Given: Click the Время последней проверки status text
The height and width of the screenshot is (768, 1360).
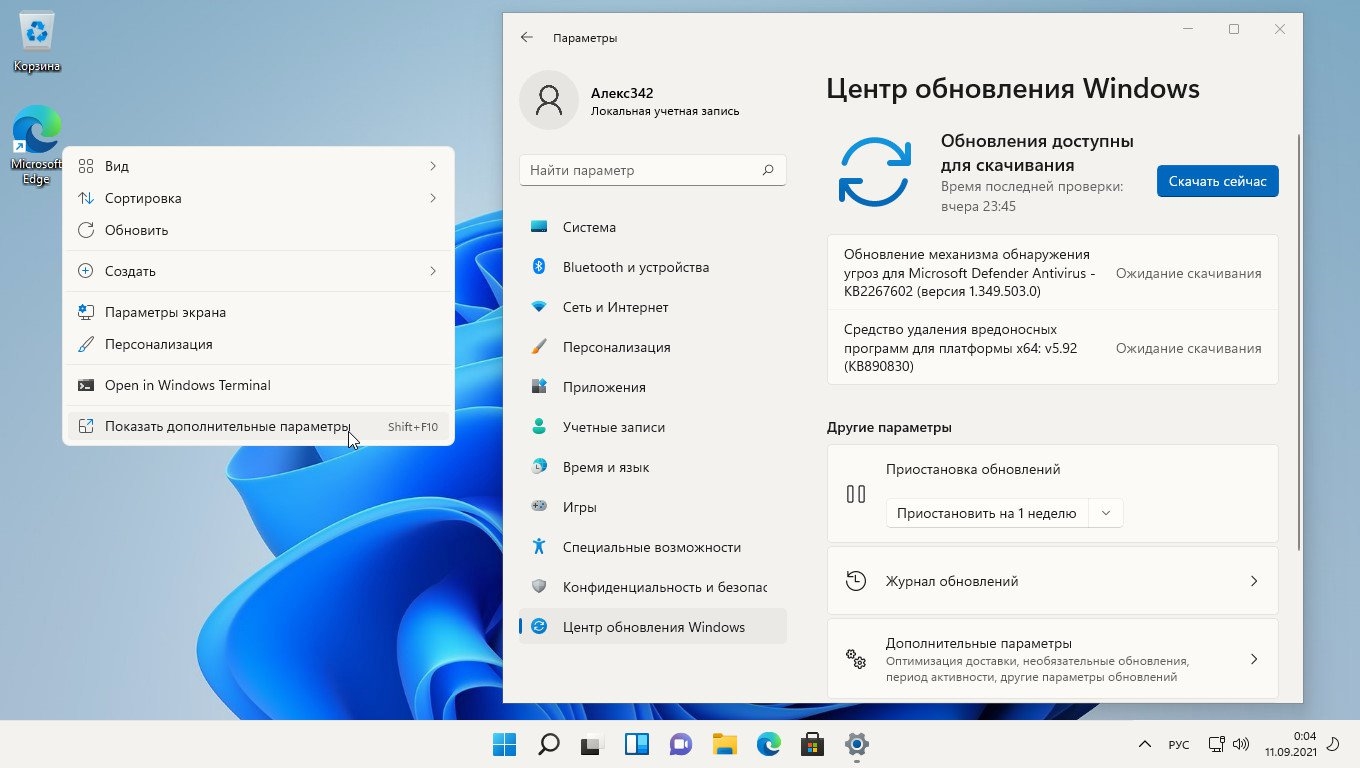Looking at the screenshot, I should 1032,196.
